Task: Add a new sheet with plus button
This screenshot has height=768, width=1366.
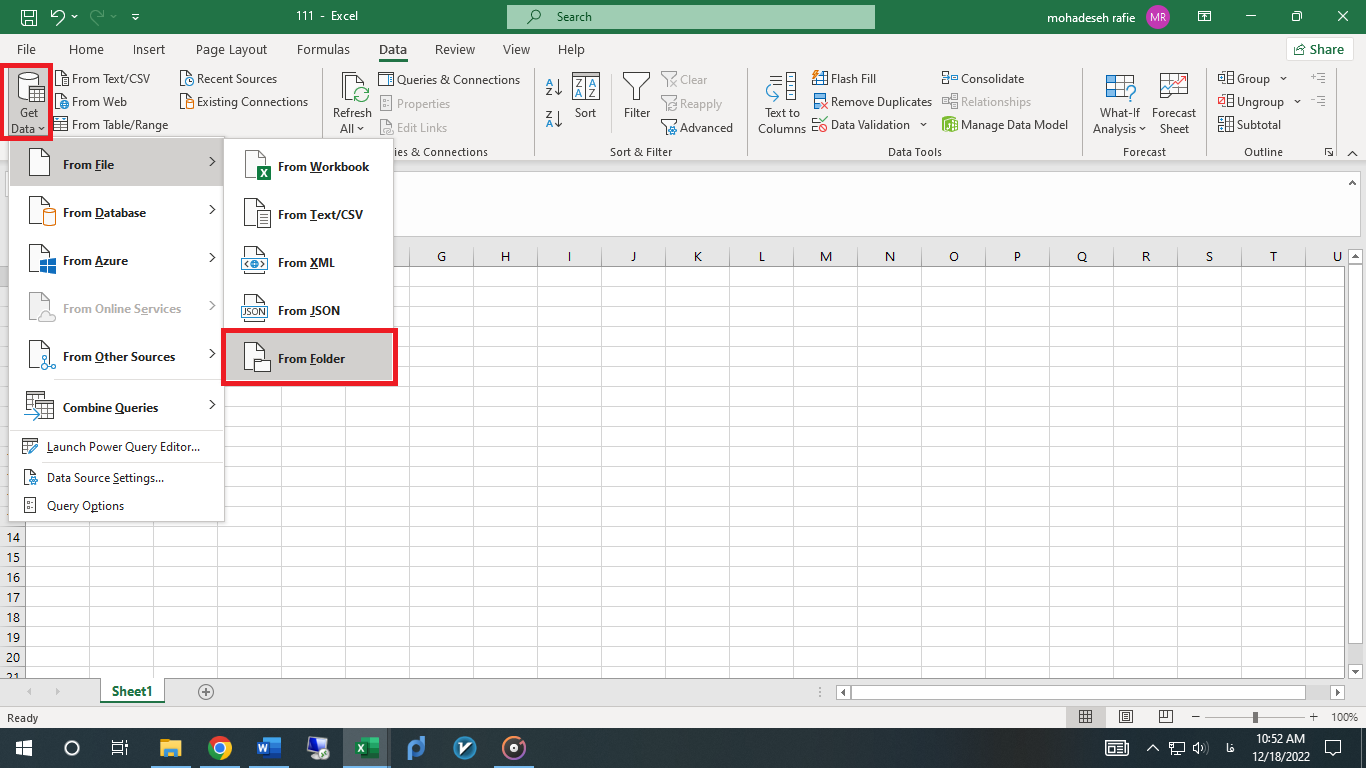Action: point(206,691)
